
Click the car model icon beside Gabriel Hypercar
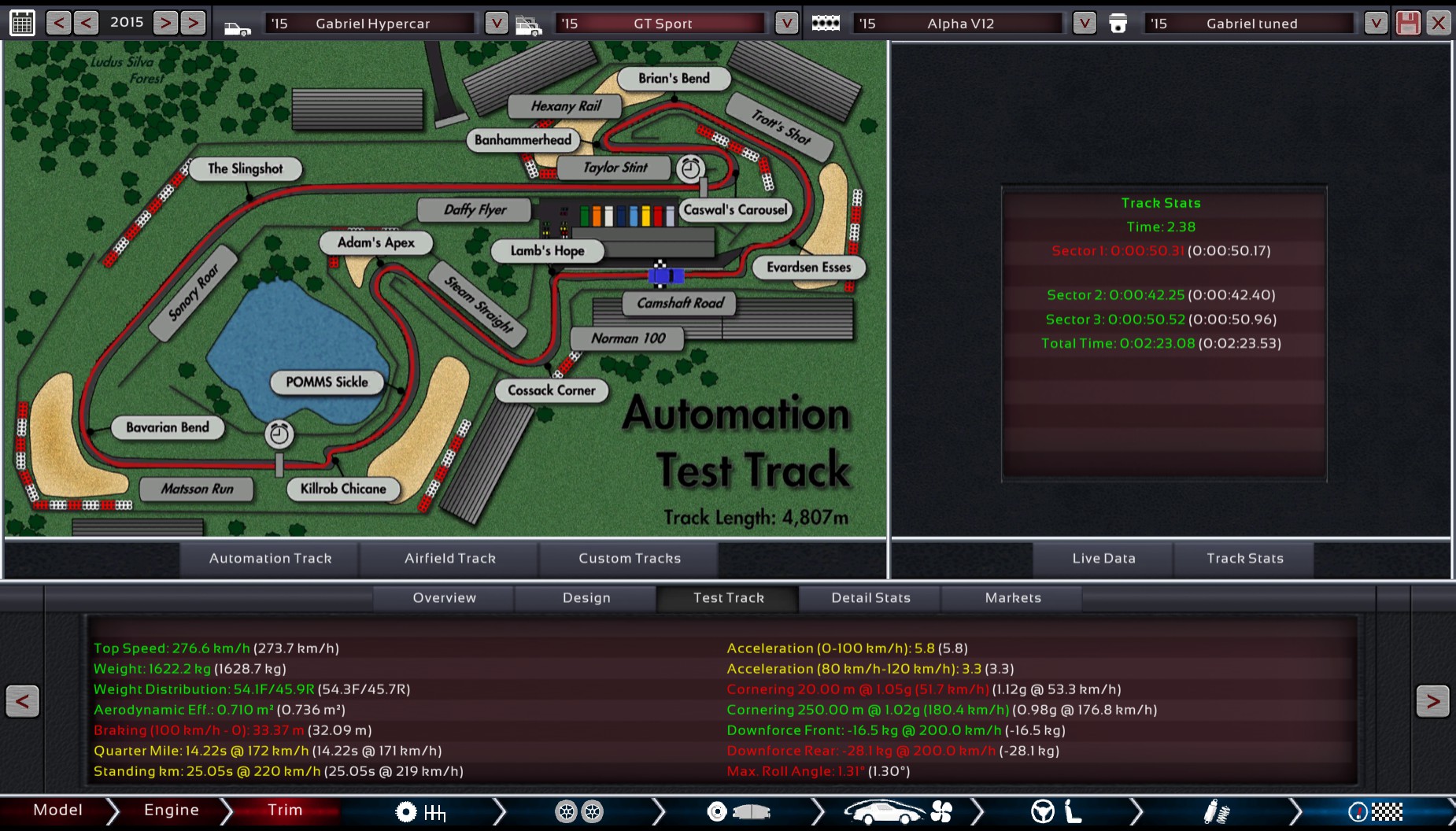[x=237, y=28]
